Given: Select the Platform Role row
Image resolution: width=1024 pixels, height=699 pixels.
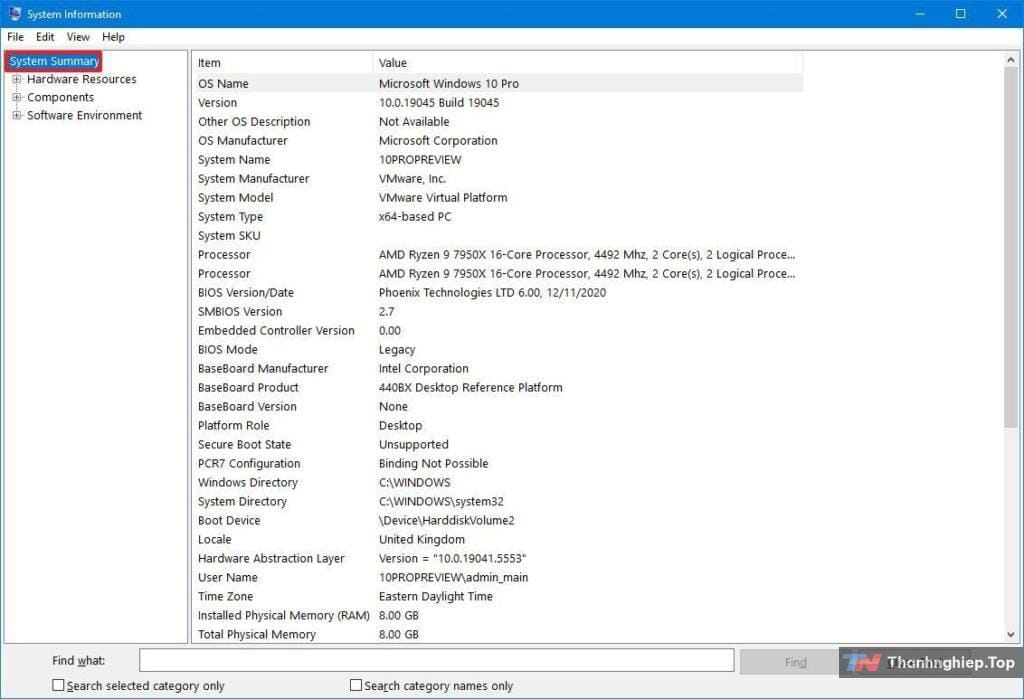Looking at the screenshot, I should pos(498,425).
